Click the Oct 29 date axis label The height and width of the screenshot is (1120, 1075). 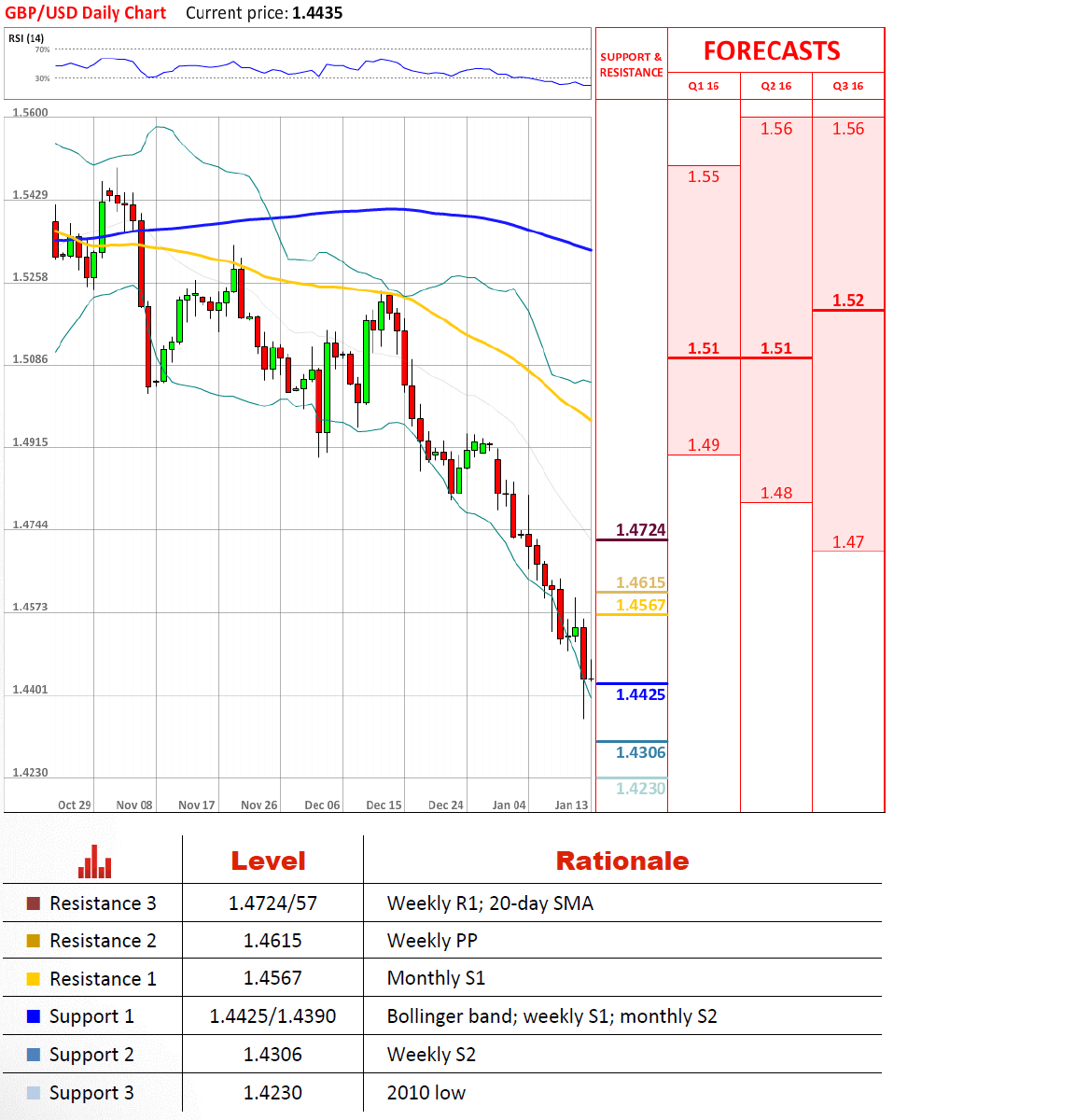pos(75,805)
